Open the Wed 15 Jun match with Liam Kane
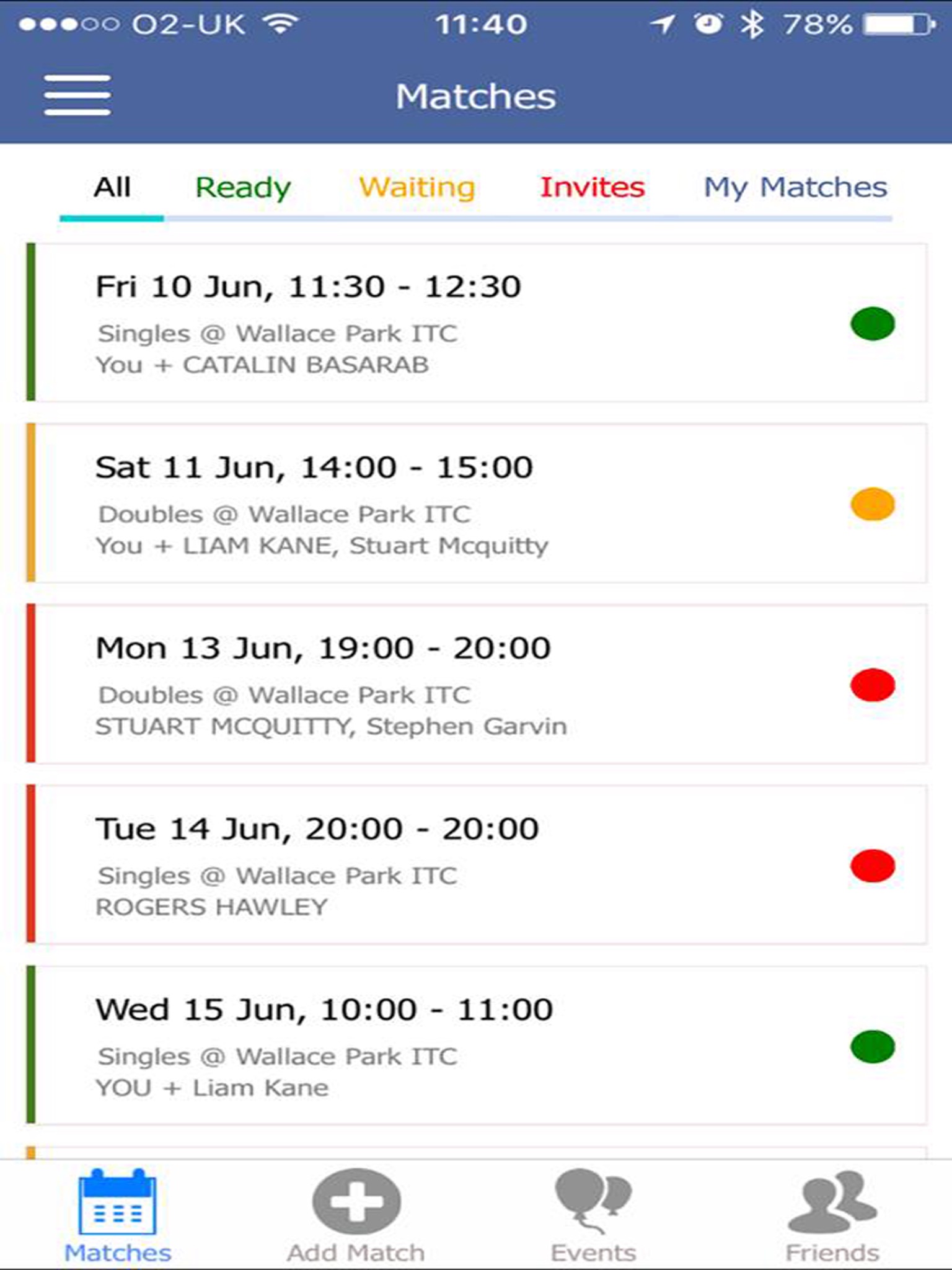Image resolution: width=952 pixels, height=1270 pixels. click(x=434, y=1046)
